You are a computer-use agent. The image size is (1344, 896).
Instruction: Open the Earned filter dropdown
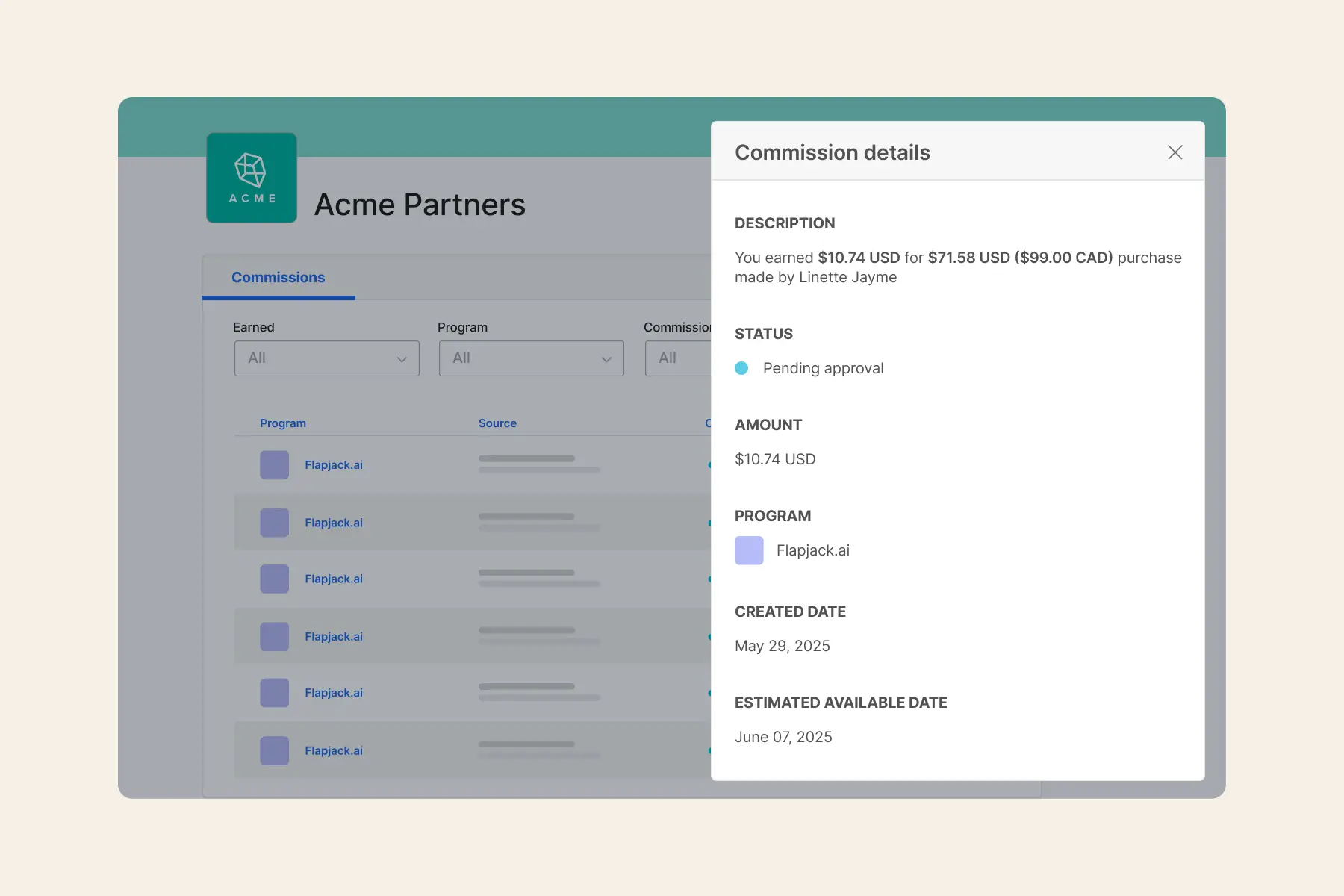coord(327,358)
